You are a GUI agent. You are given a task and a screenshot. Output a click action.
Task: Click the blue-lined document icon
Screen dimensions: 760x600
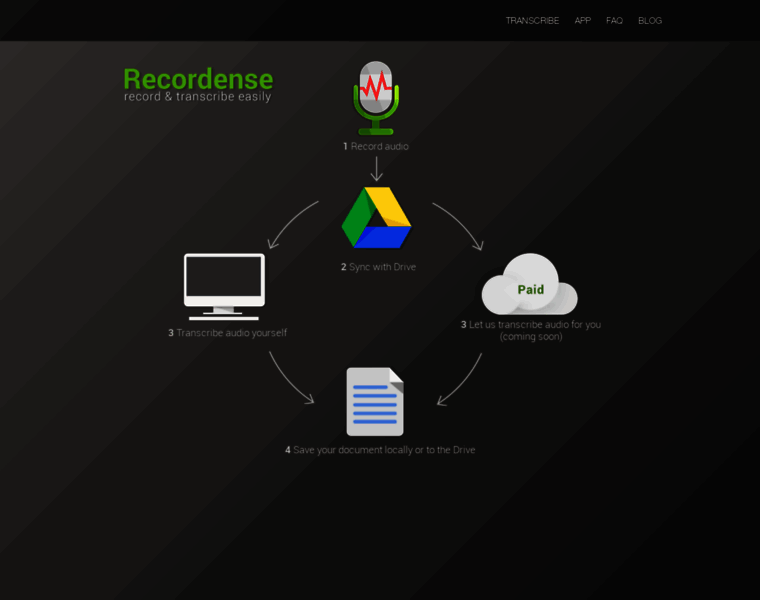pyautogui.click(x=375, y=401)
